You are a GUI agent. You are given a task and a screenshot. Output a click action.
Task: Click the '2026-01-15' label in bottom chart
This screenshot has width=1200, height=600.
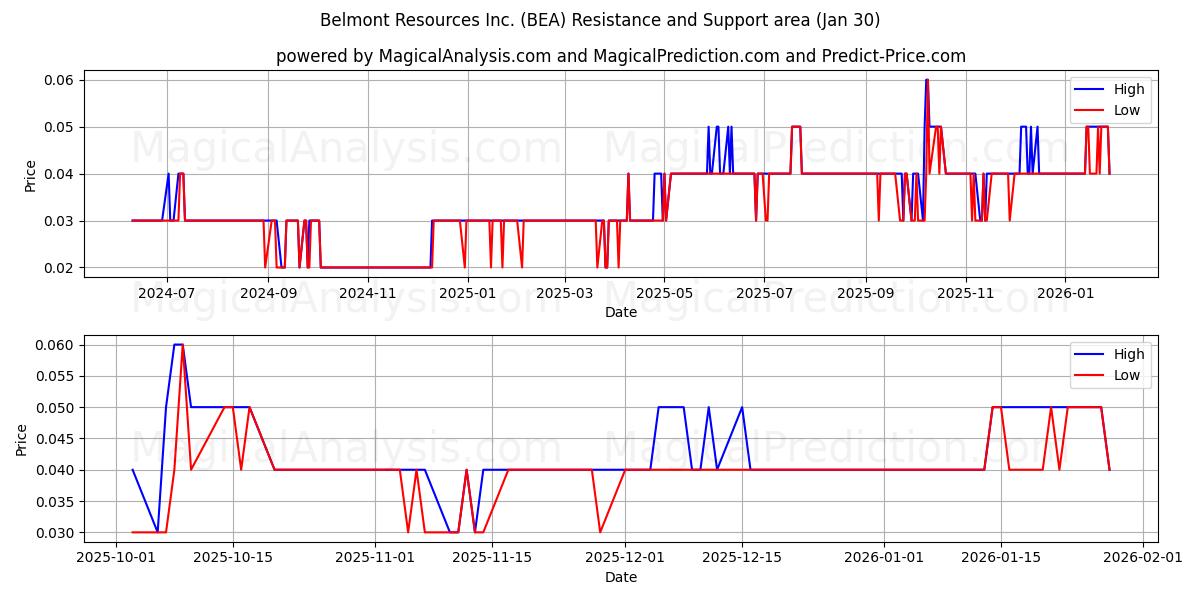click(1001, 559)
